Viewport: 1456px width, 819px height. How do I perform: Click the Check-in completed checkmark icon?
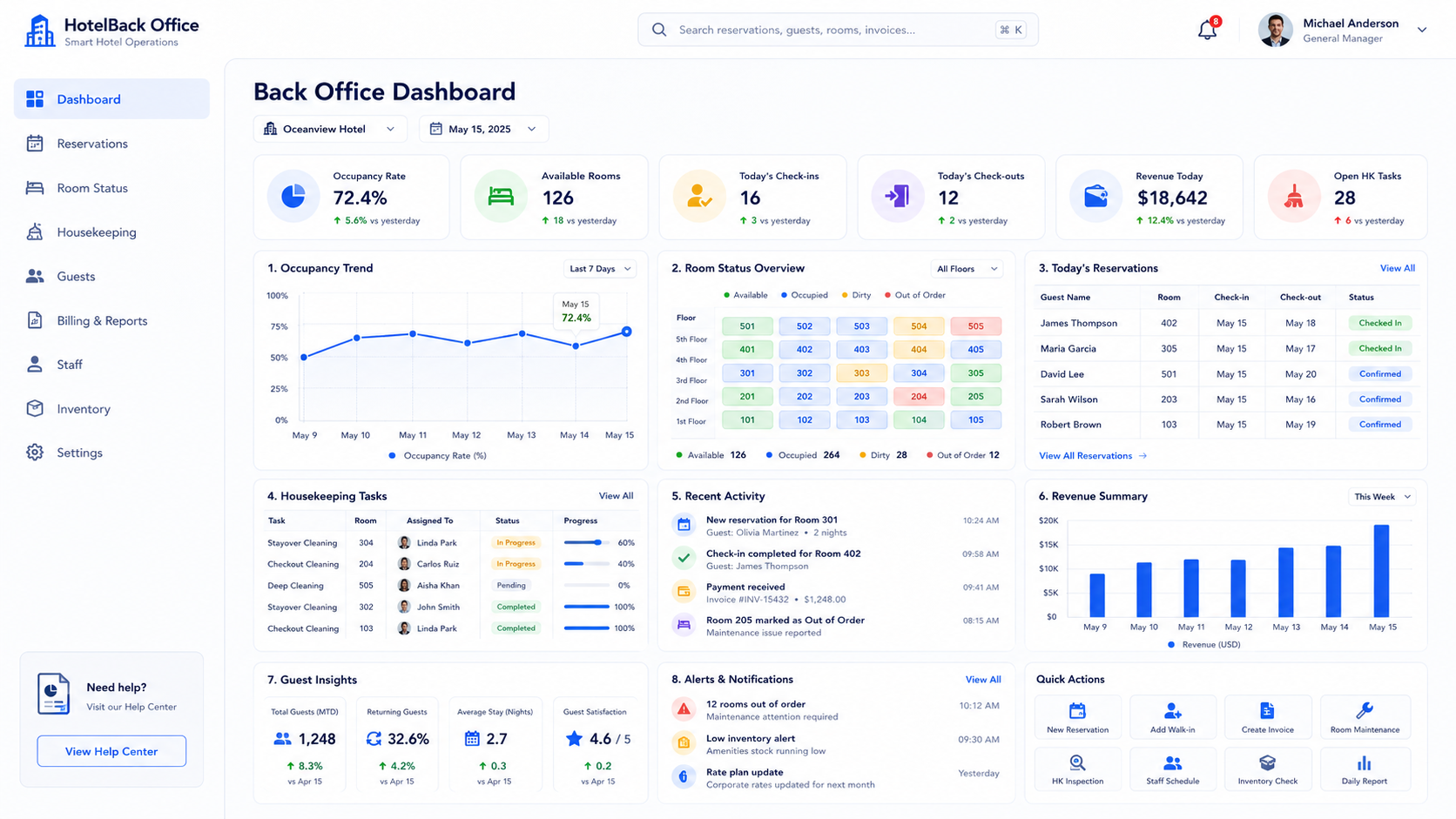pyautogui.click(x=684, y=558)
